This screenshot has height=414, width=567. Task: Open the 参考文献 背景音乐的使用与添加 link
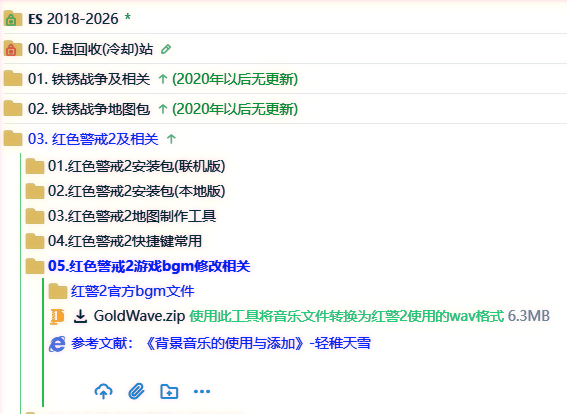(221, 343)
